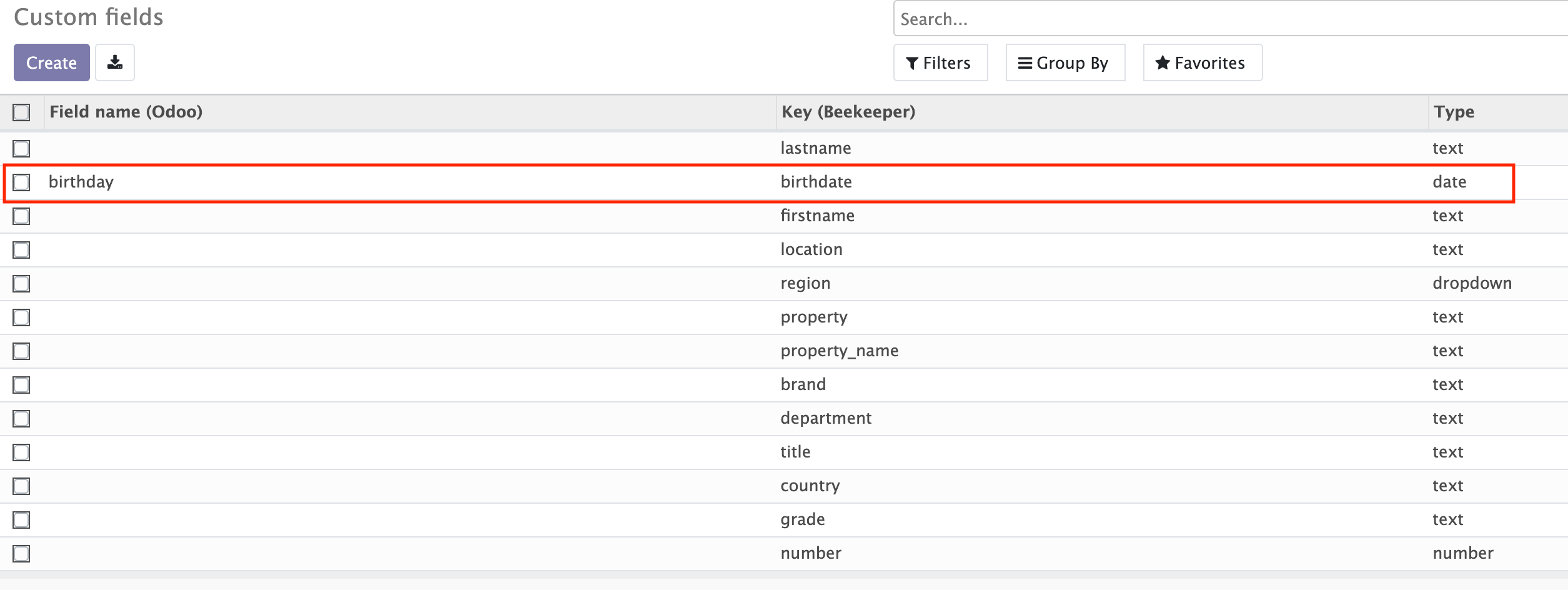Toggle the select-all checkbox in header
The width and height of the screenshot is (1568, 590).
click(x=21, y=112)
